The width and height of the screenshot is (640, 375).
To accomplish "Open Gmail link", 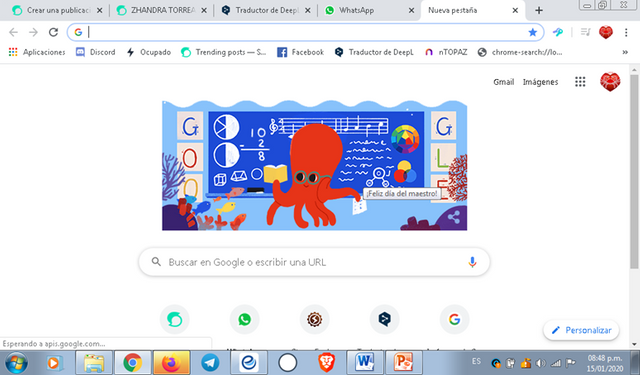I will [x=503, y=82].
